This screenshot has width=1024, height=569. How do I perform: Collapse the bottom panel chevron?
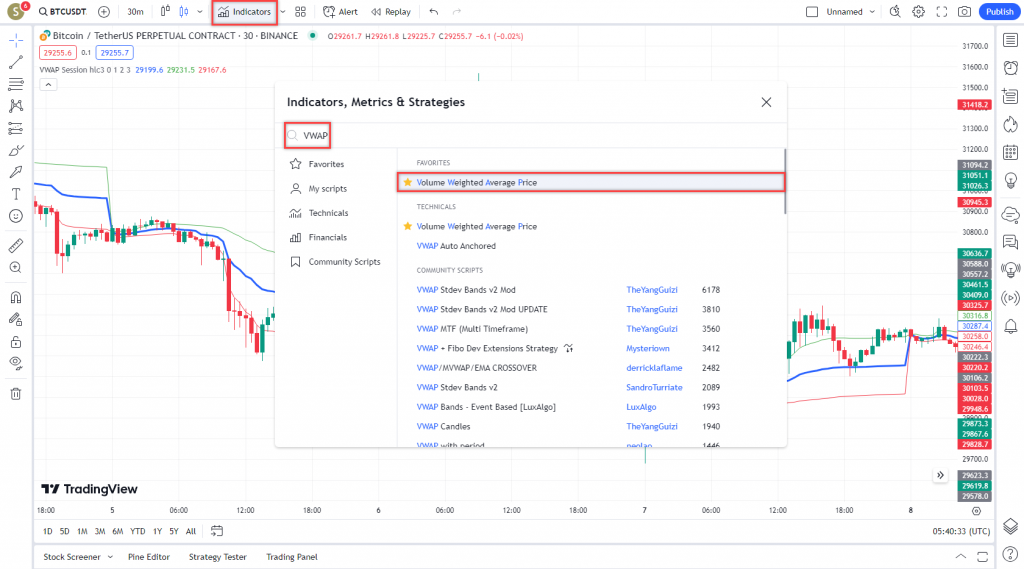pyautogui.click(x=961, y=557)
